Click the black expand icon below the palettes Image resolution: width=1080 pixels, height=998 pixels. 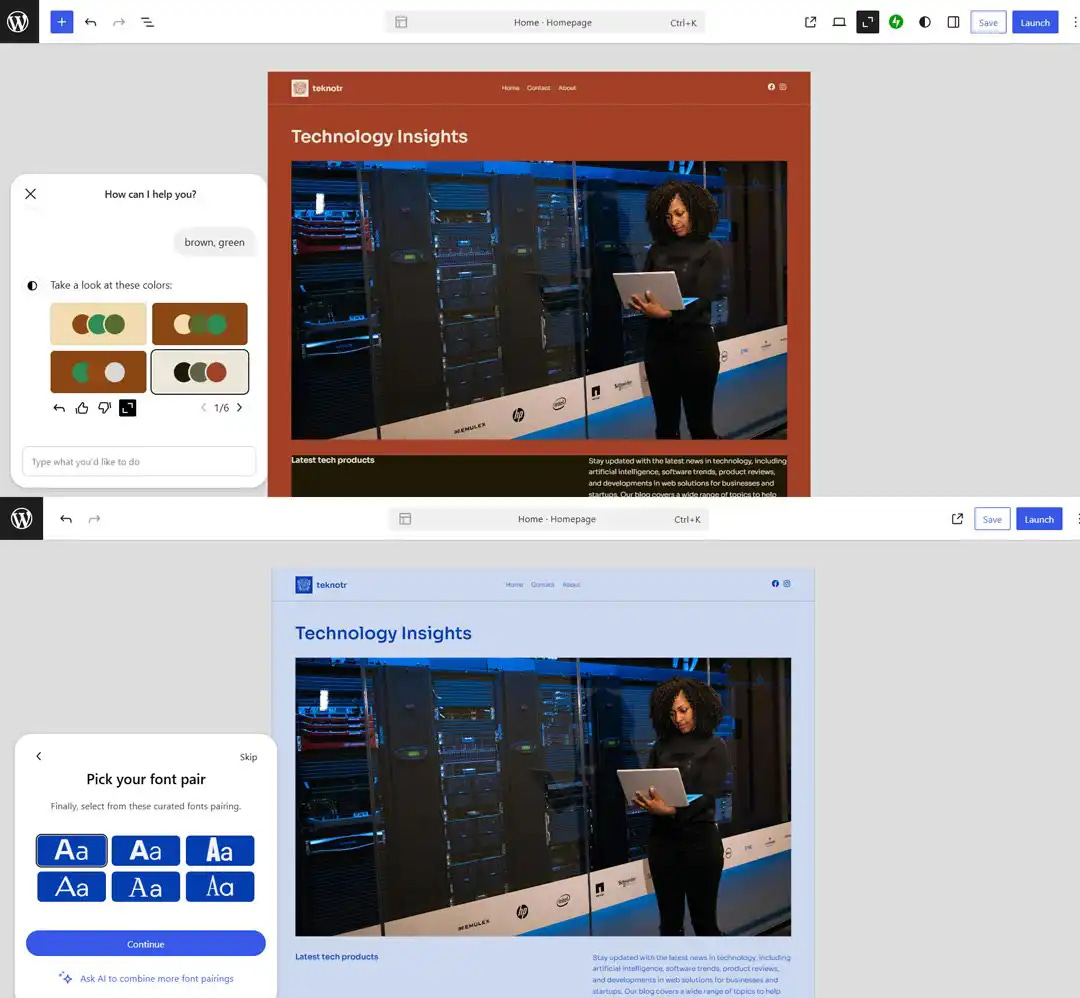[127, 408]
